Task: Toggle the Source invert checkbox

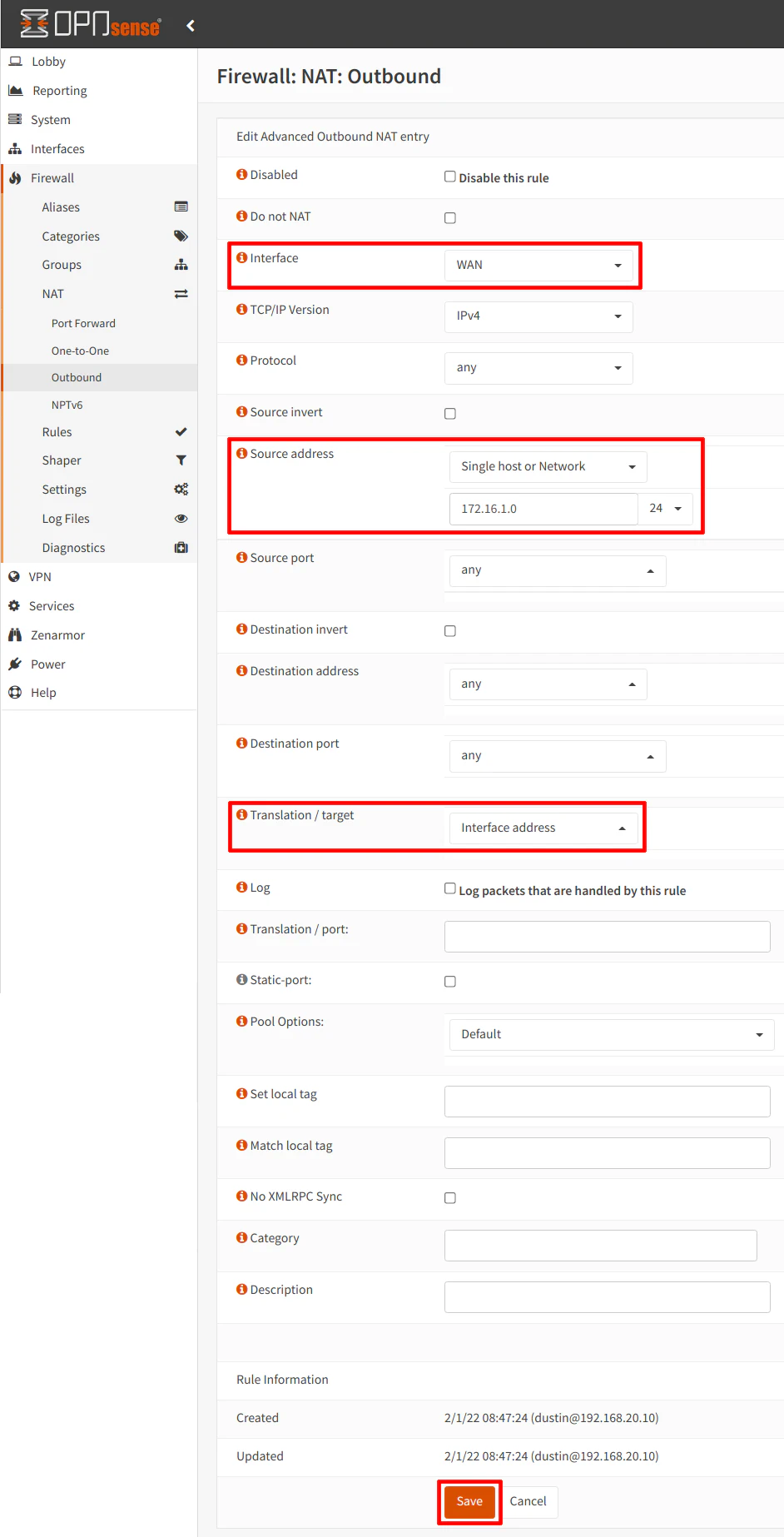Action: point(449,414)
